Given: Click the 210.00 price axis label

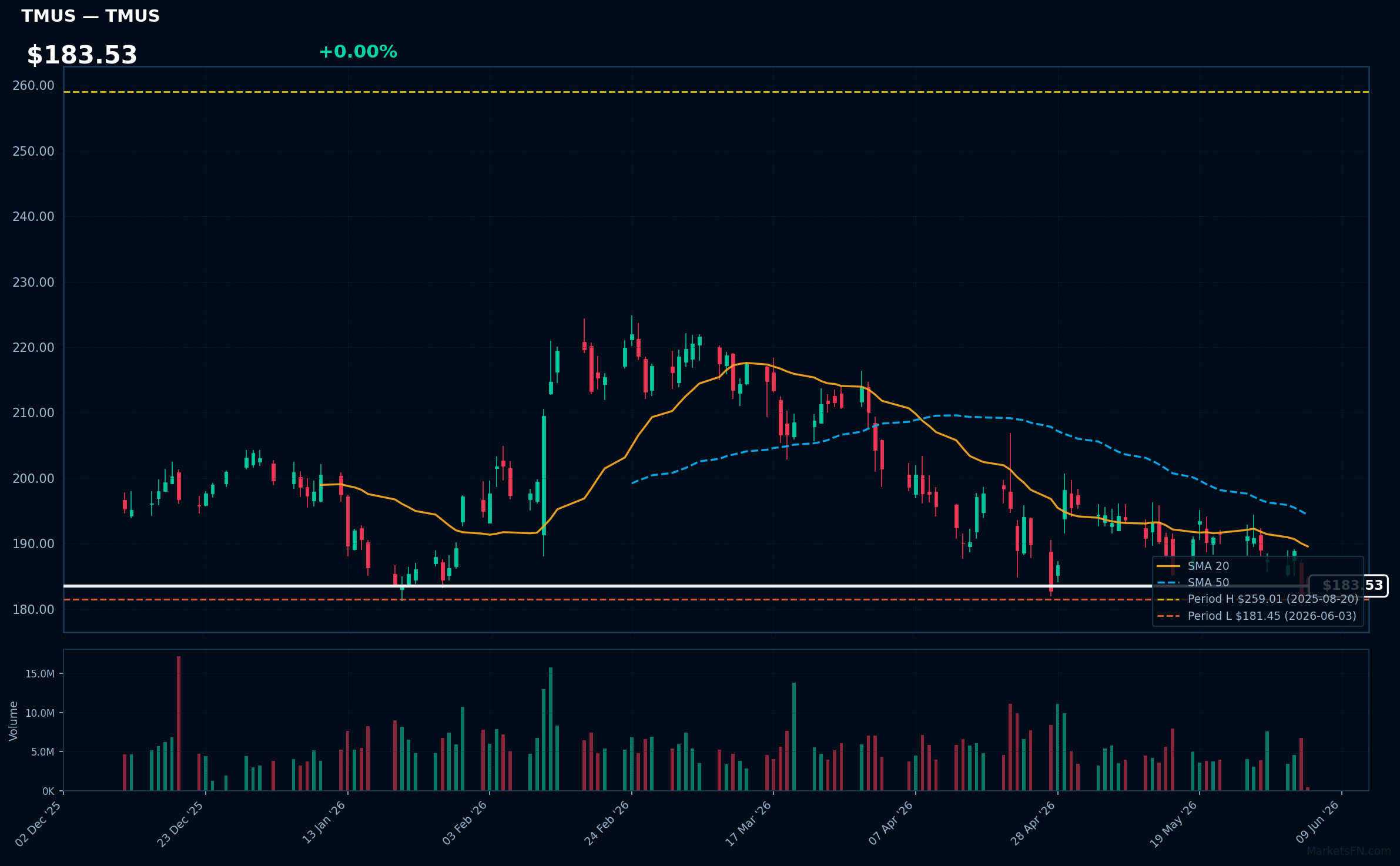Looking at the screenshot, I should point(34,413).
